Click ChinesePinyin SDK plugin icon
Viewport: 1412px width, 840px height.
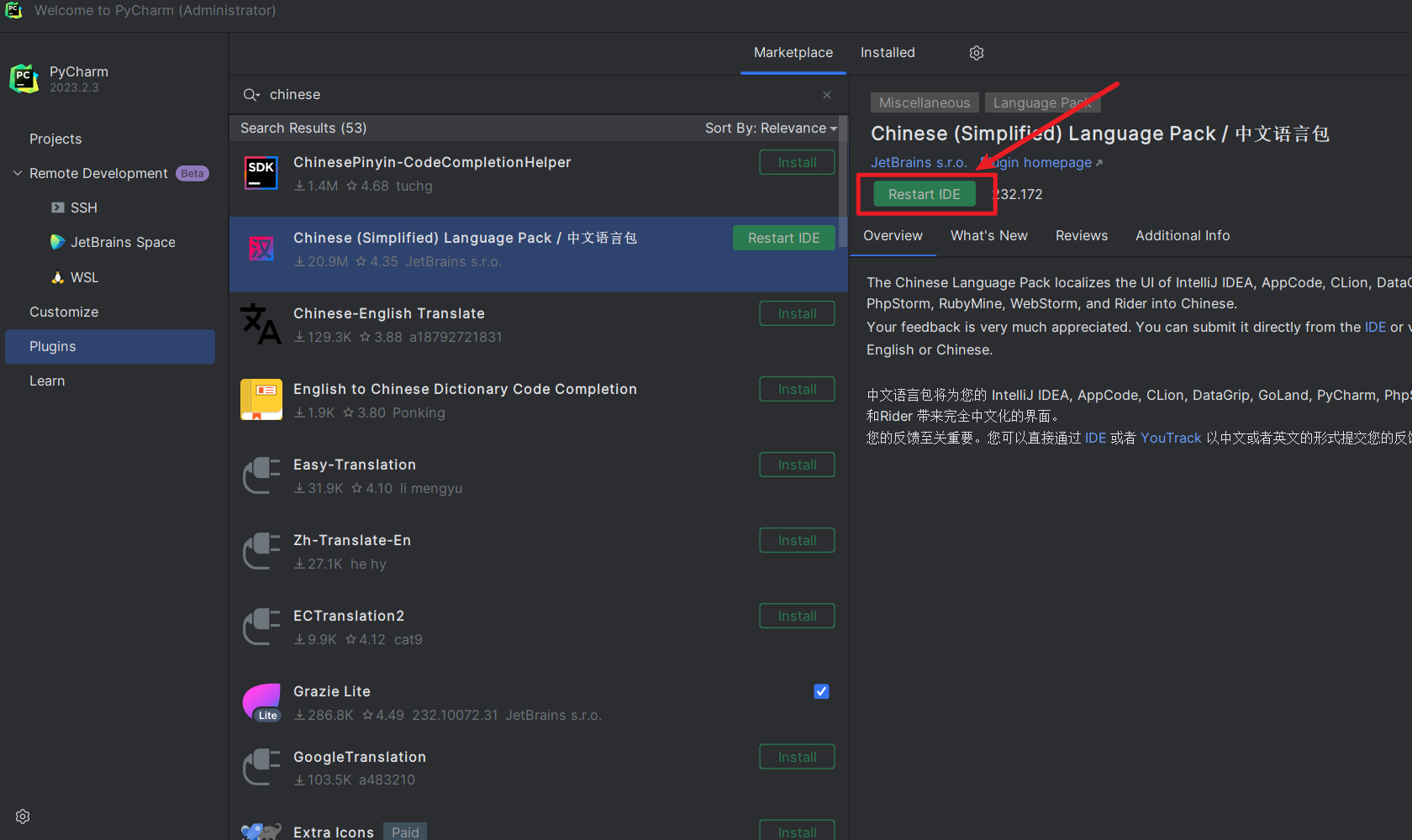point(261,173)
